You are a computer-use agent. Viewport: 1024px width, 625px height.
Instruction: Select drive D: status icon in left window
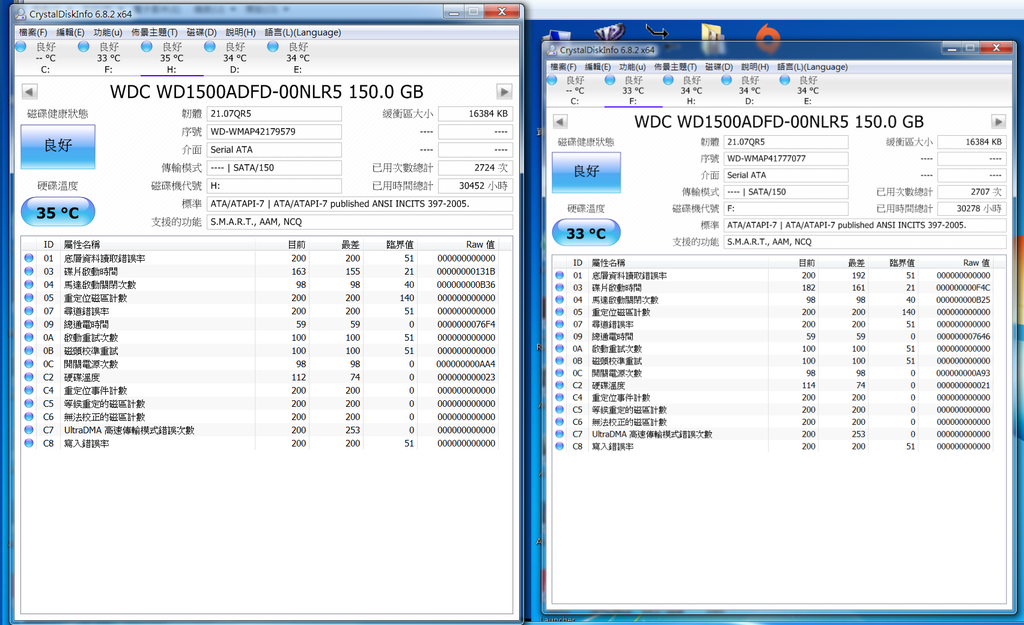coord(210,46)
